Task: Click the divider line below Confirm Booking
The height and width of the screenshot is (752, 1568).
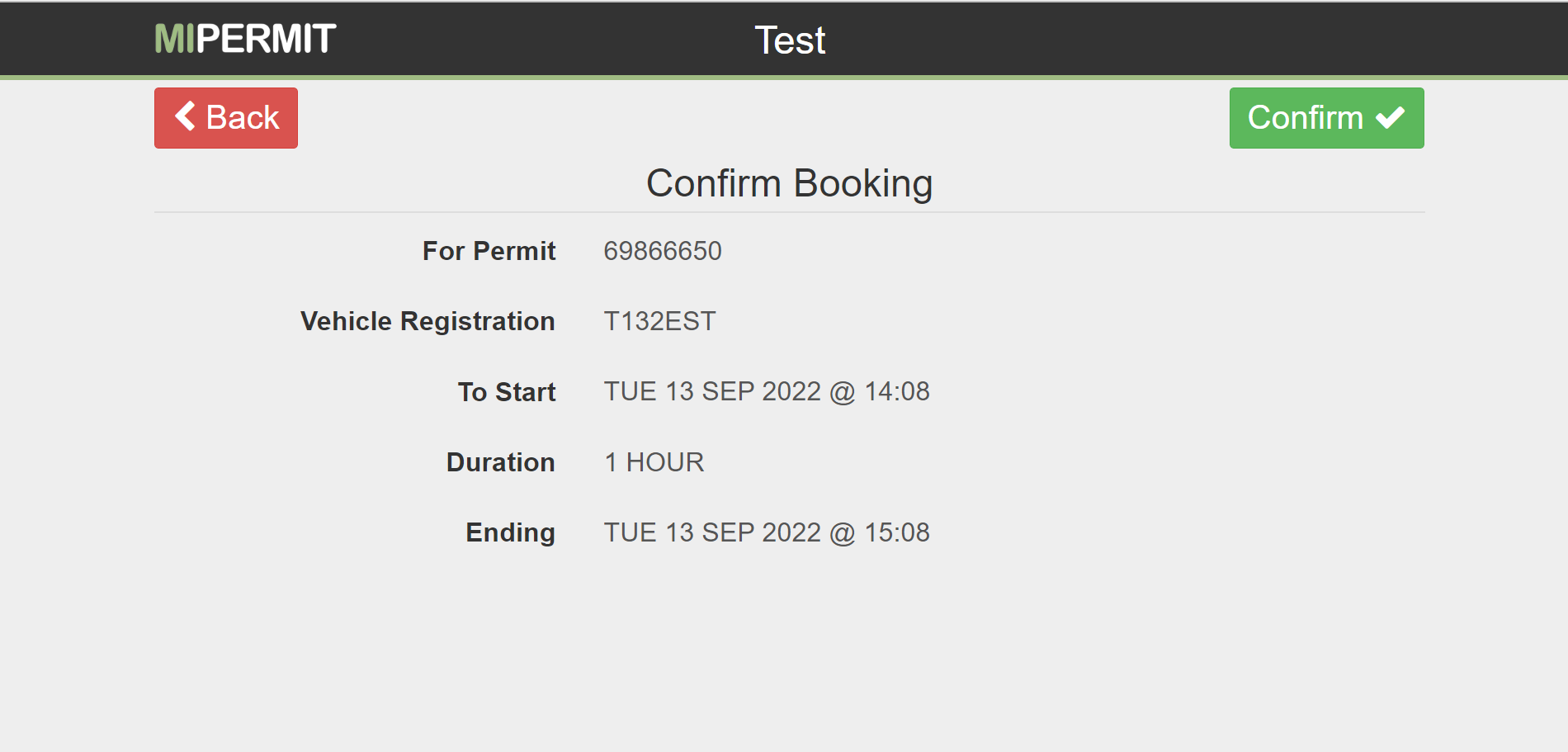Action: 789,212
